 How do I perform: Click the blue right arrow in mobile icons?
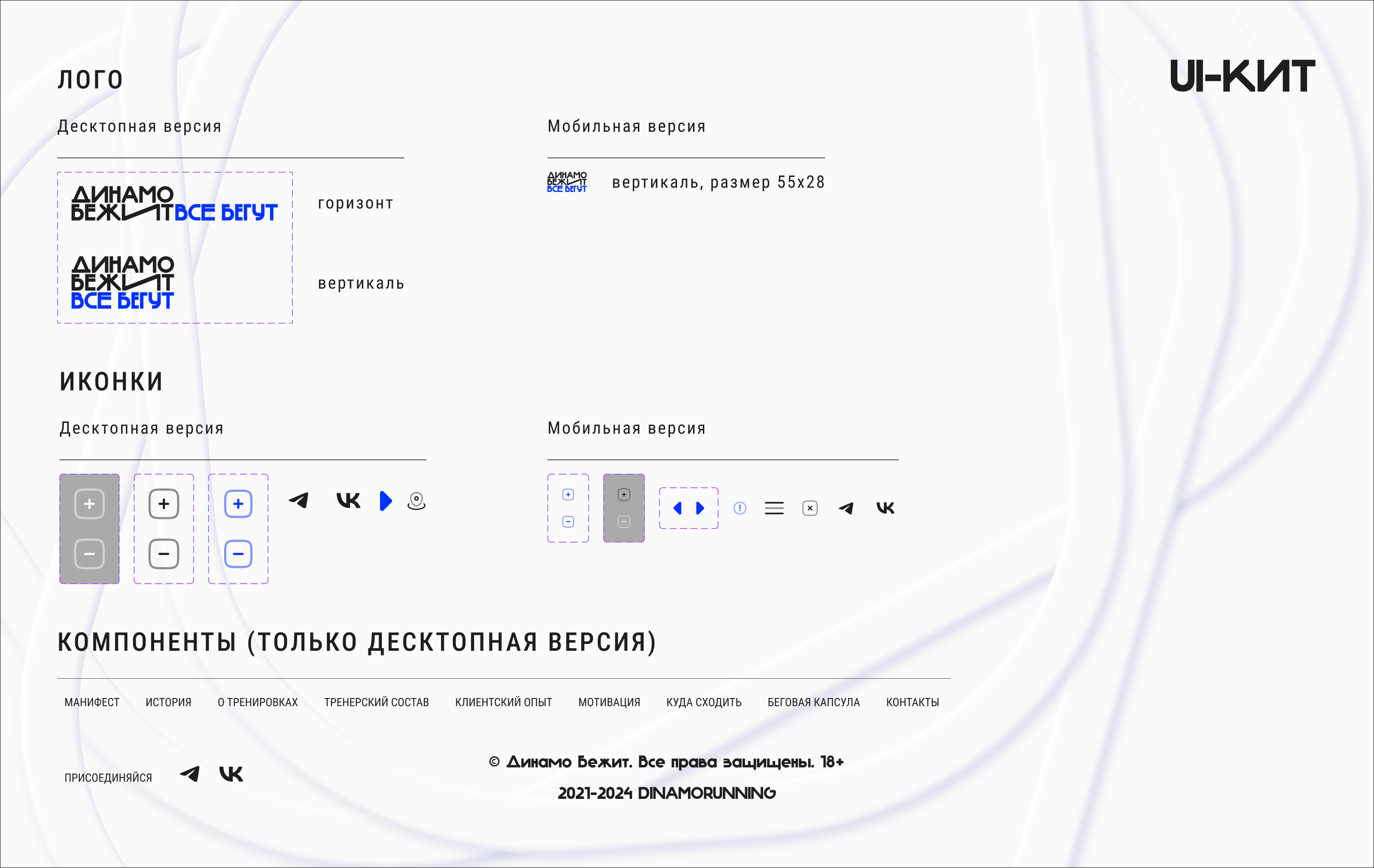point(700,508)
